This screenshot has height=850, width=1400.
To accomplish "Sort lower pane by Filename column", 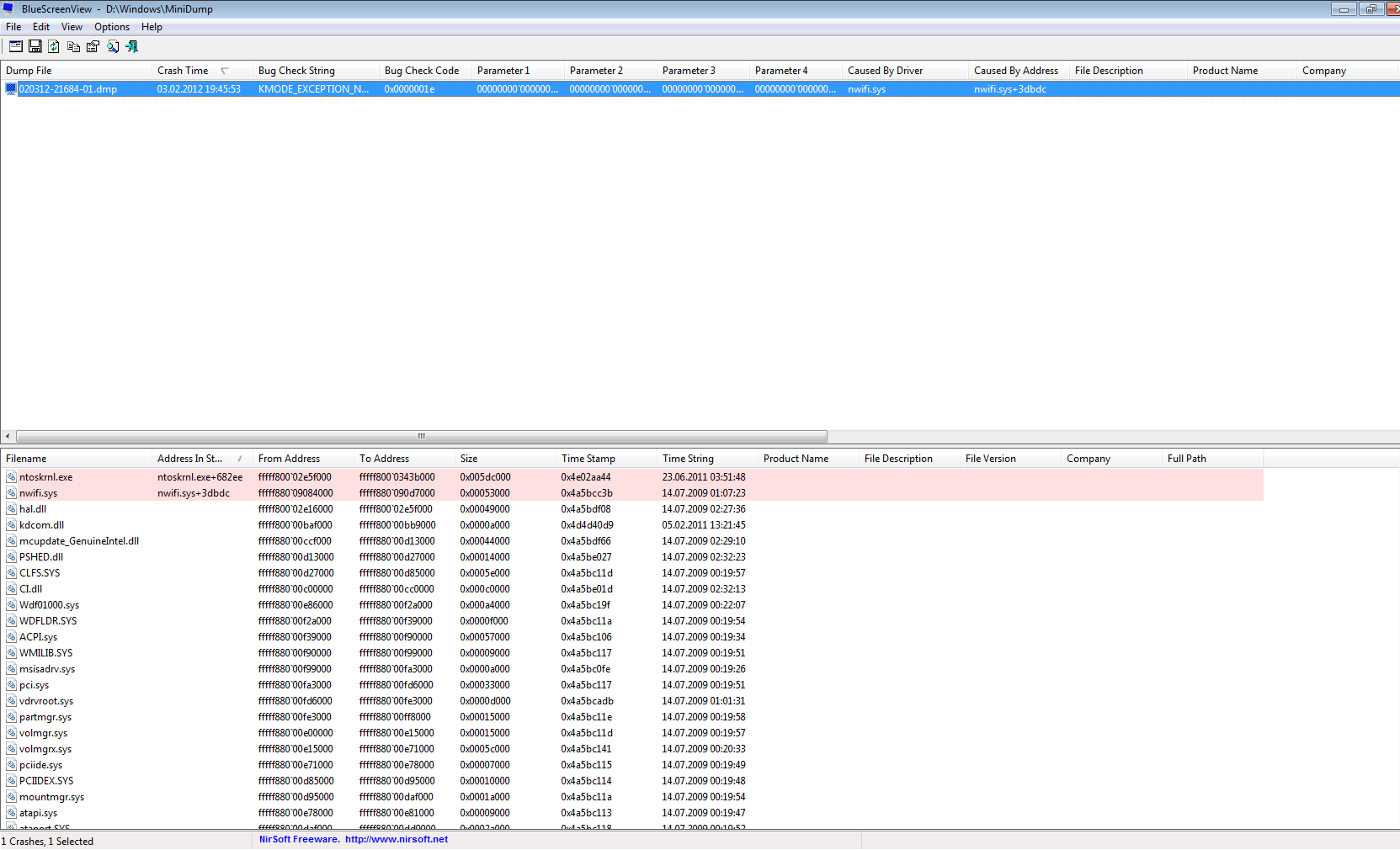I will click(76, 459).
